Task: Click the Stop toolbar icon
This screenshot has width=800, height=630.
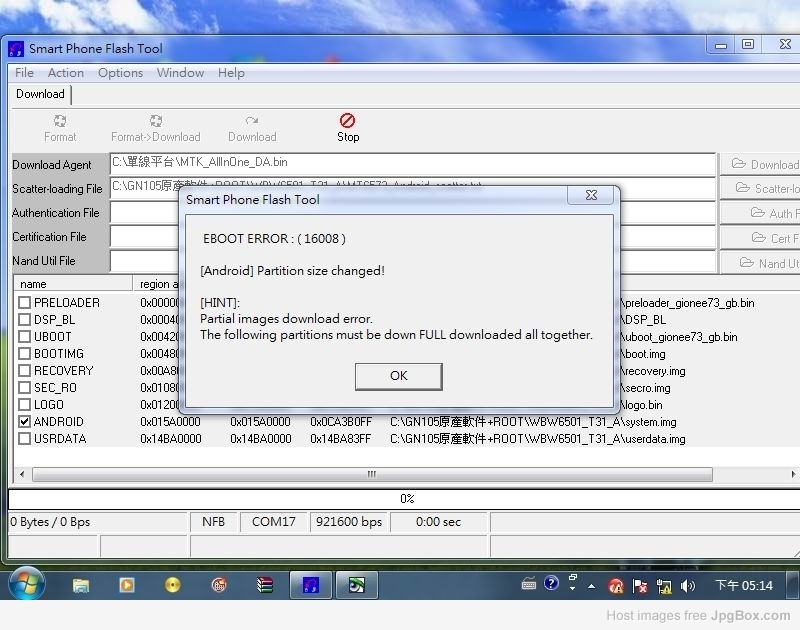Action: [x=347, y=121]
